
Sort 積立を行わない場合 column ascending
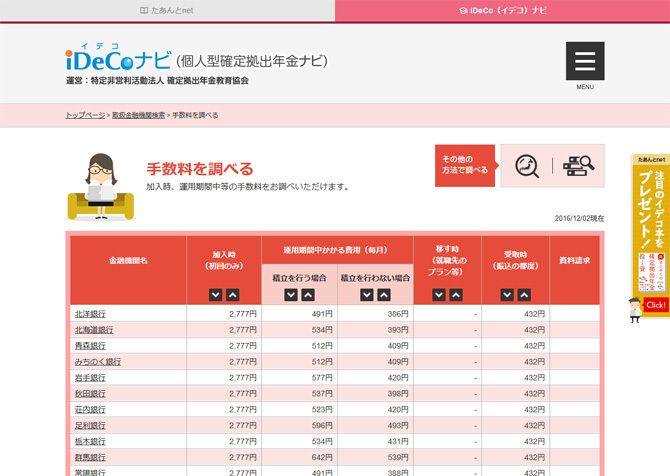tap(384, 295)
